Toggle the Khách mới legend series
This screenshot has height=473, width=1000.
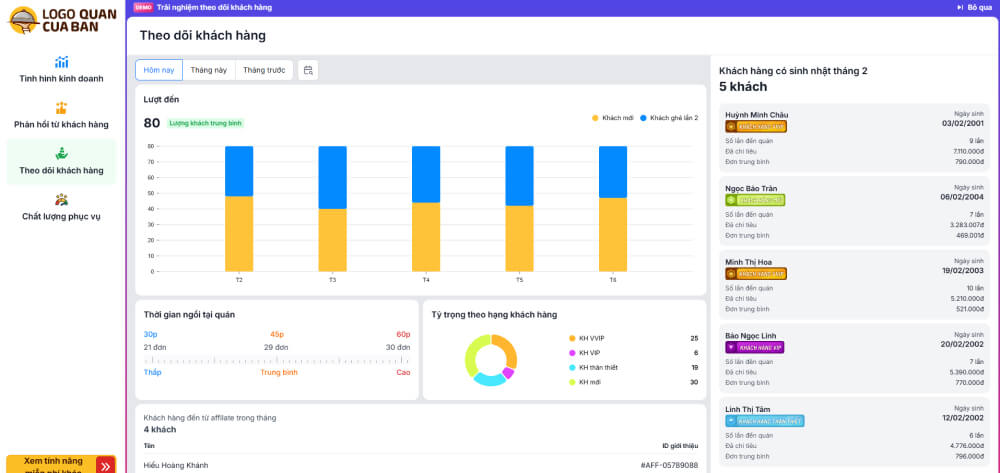point(610,118)
